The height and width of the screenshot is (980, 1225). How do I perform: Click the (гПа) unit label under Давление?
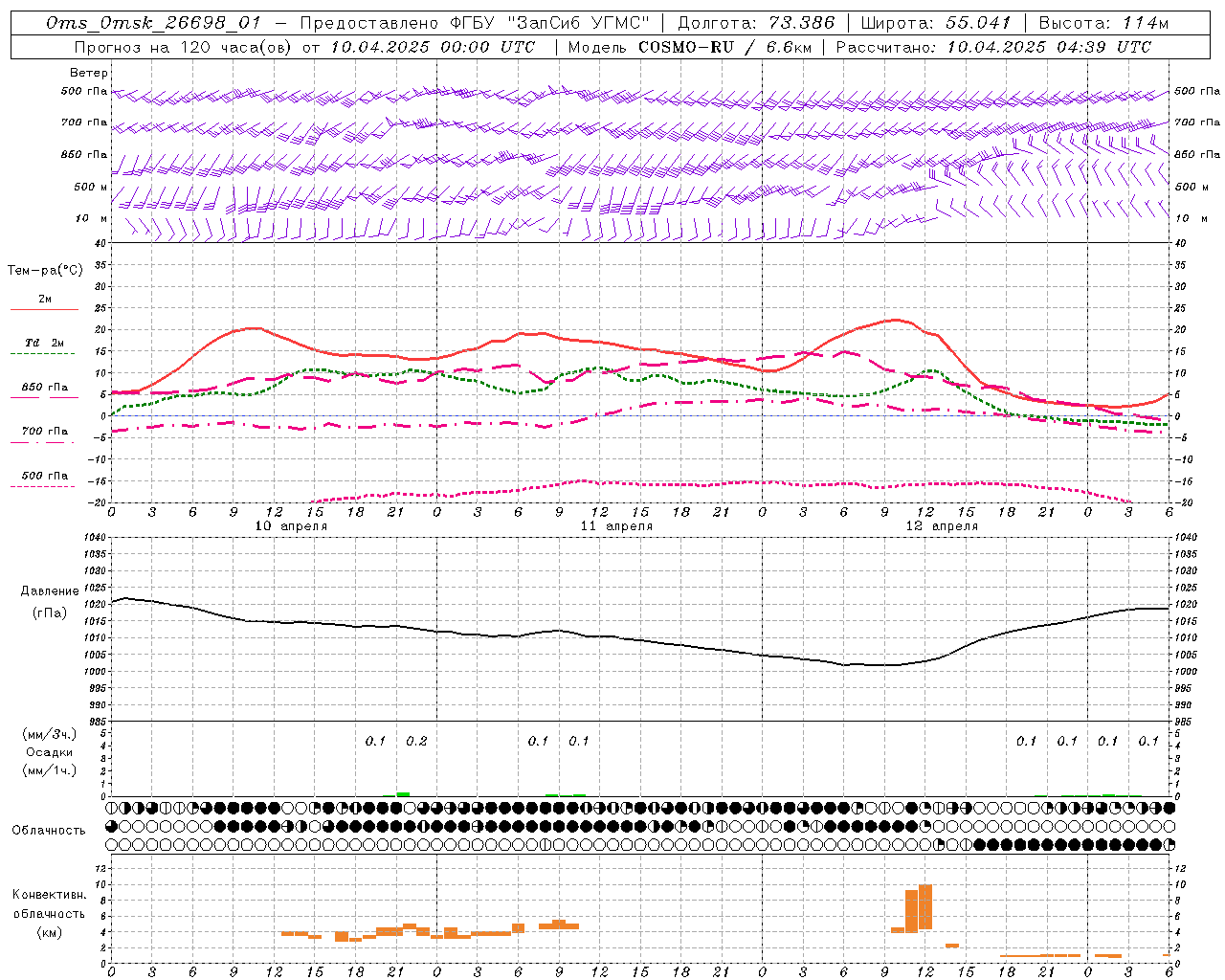pos(50,612)
